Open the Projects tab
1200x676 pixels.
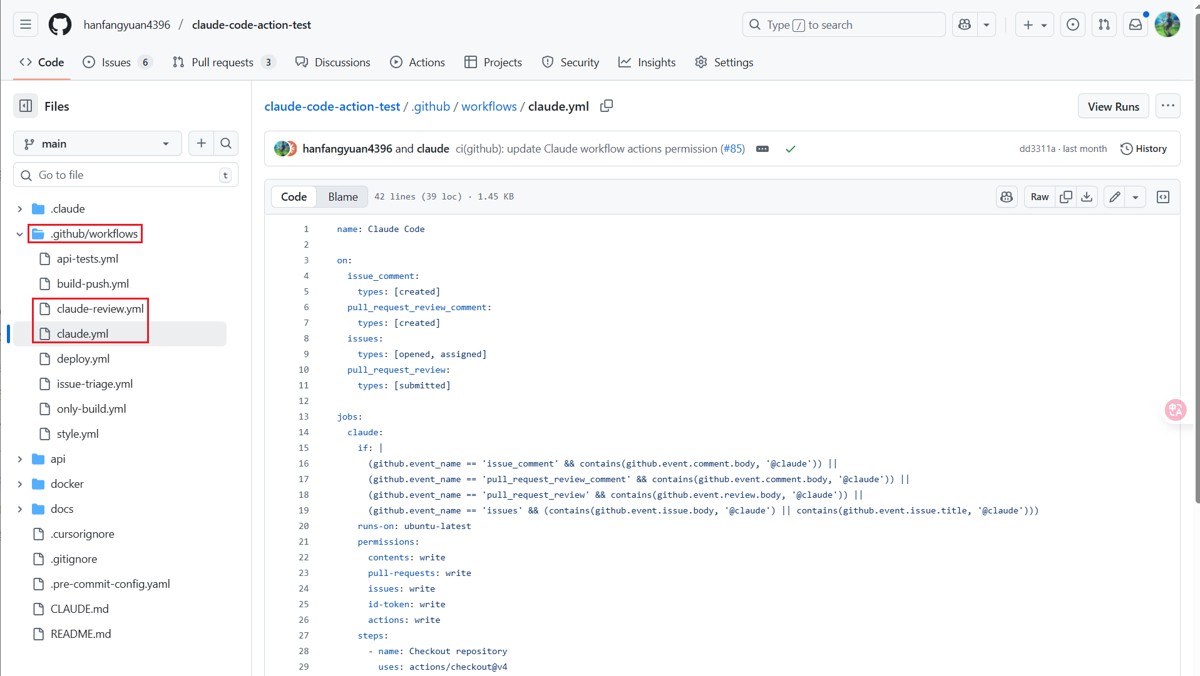click(493, 62)
